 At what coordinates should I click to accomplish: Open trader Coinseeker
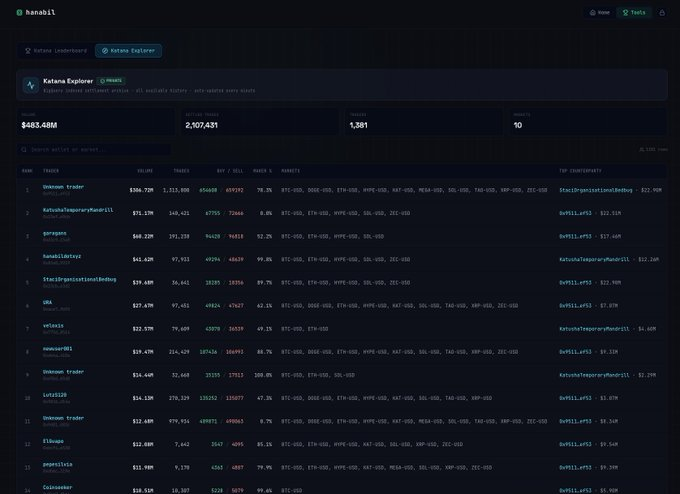point(57,487)
